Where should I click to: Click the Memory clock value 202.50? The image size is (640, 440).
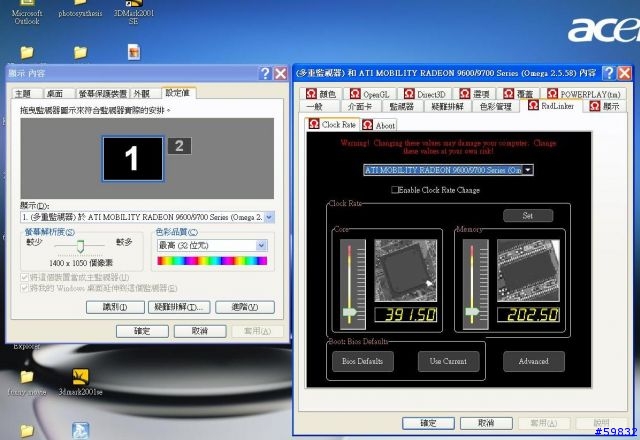[x=528, y=315]
